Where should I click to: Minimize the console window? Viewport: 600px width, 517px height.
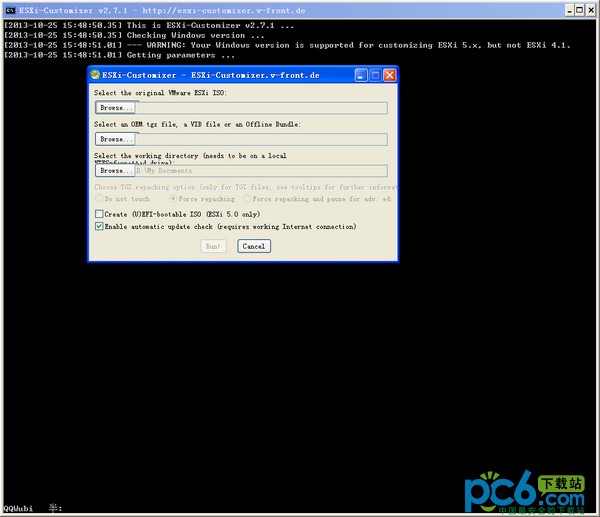[x=570, y=10]
